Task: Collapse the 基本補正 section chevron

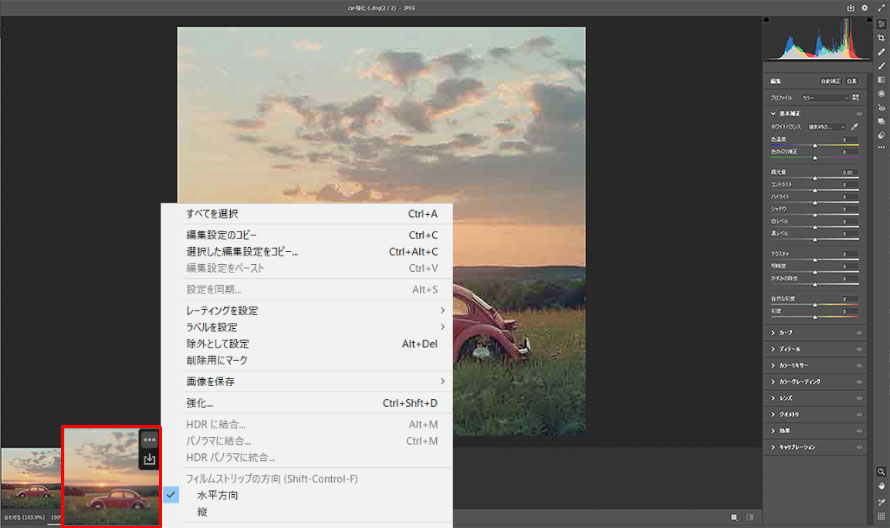Action: tap(773, 114)
